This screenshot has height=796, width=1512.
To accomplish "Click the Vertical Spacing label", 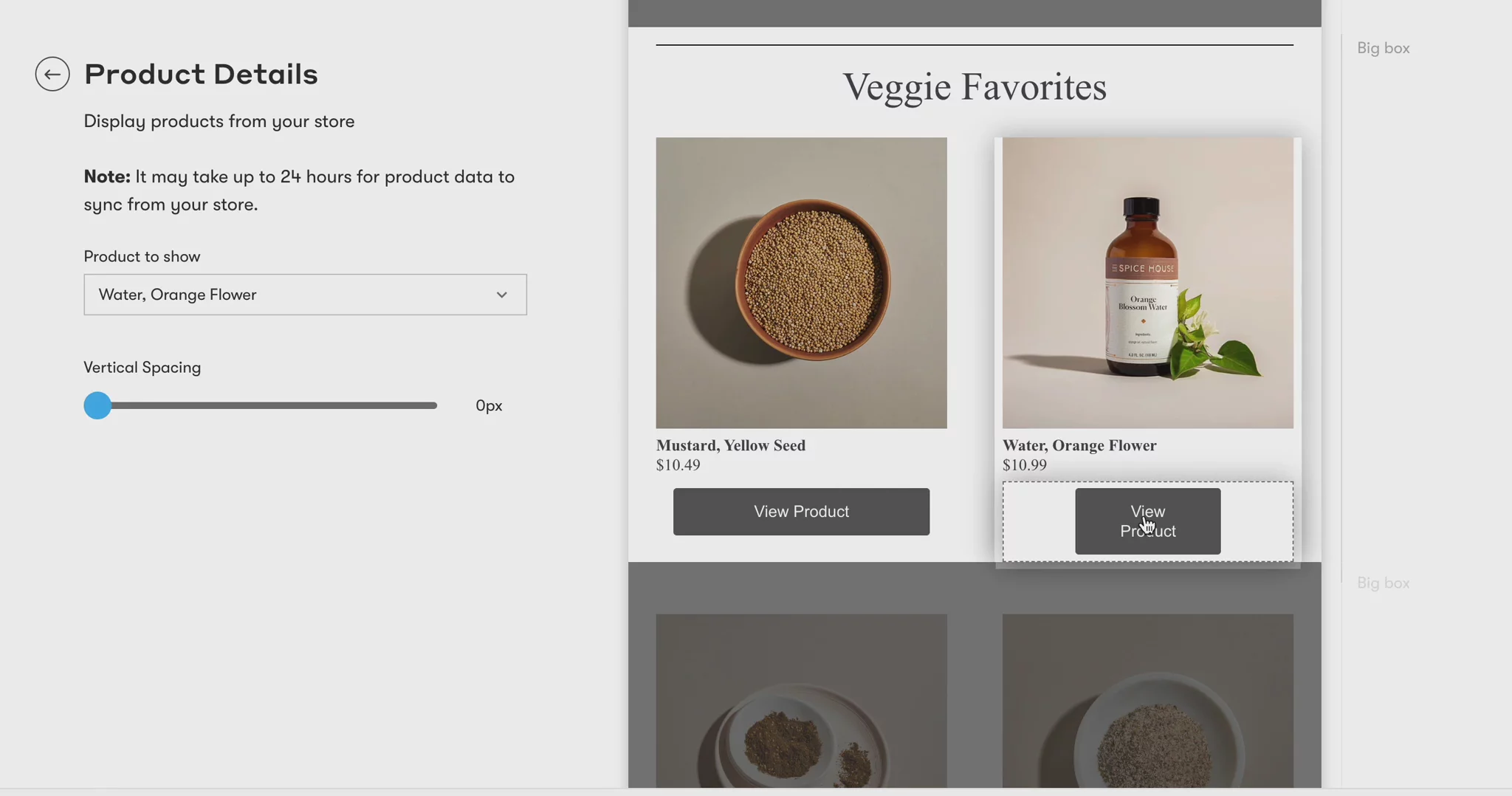I will 142,368.
